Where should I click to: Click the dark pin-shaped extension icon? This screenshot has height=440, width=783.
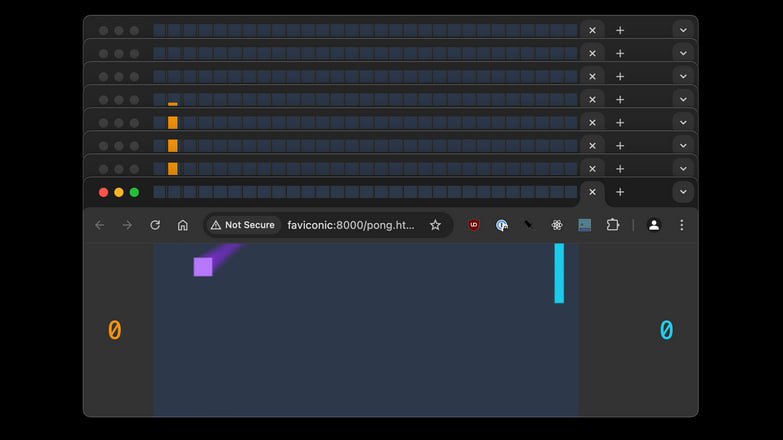point(528,225)
